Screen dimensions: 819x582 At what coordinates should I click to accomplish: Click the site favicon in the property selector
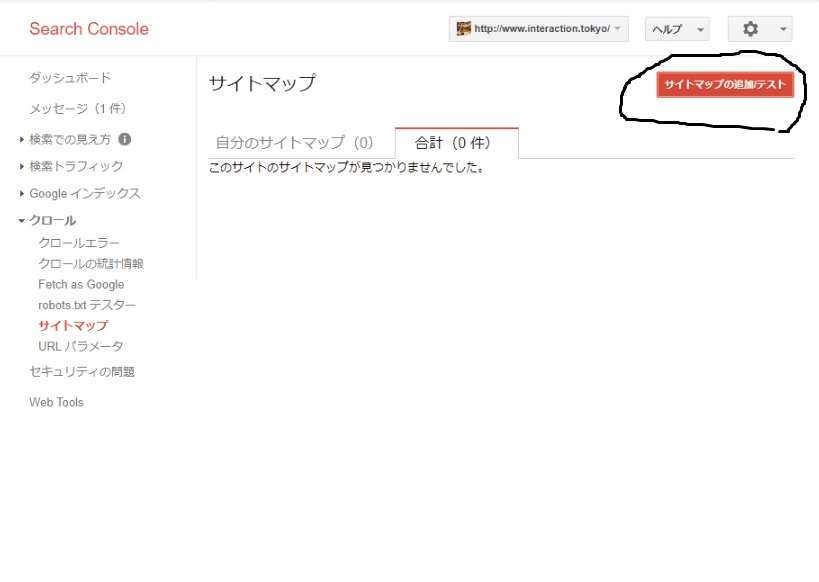point(463,28)
